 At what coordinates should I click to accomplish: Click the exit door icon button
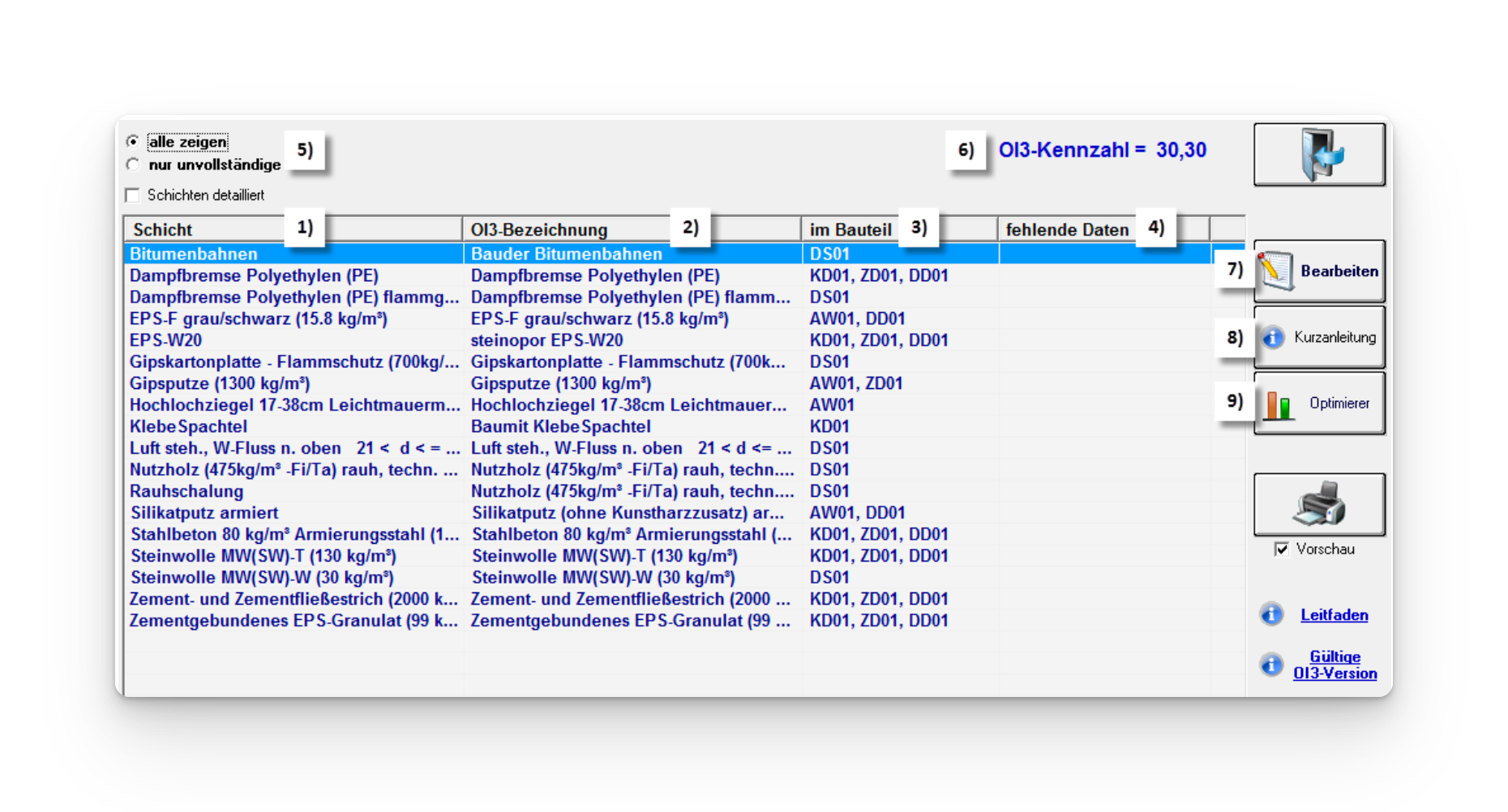click(x=1318, y=154)
